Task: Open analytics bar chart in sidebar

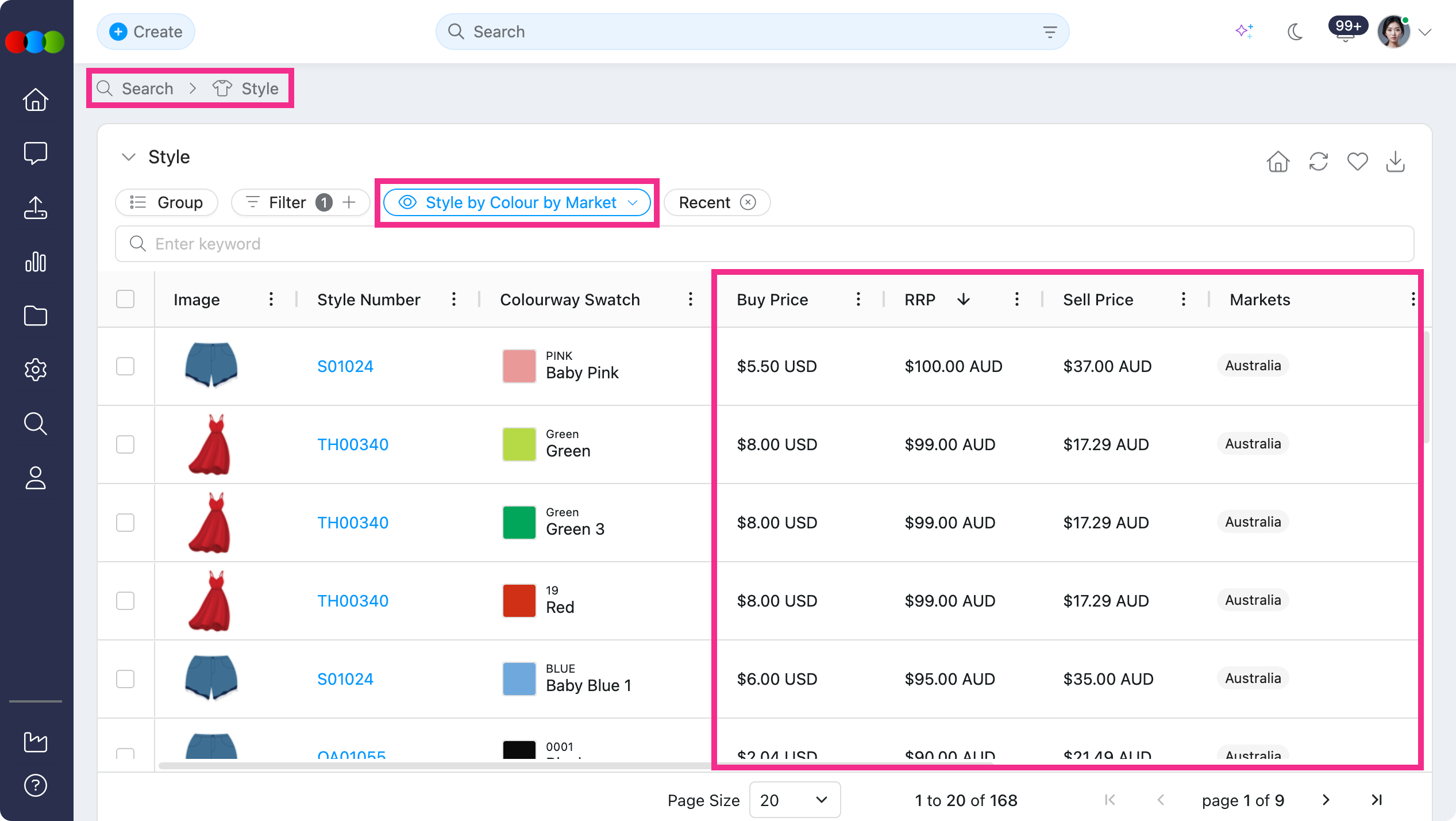Action: click(36, 262)
